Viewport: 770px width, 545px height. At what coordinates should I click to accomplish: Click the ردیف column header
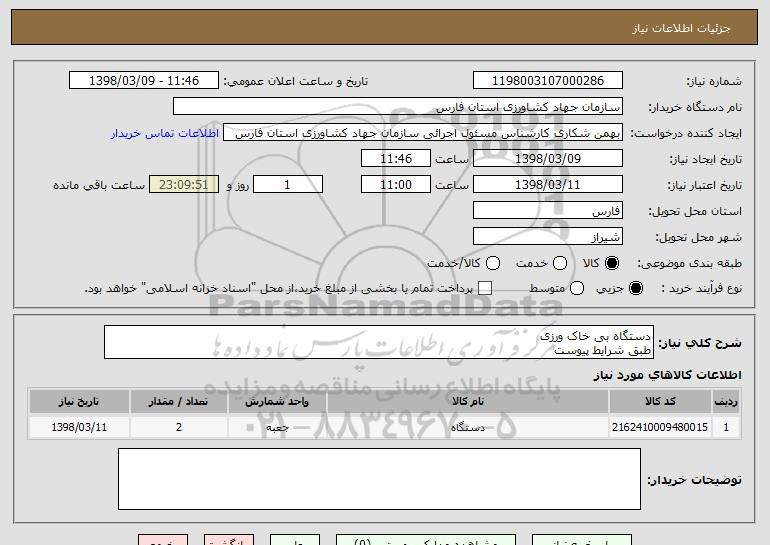726,402
